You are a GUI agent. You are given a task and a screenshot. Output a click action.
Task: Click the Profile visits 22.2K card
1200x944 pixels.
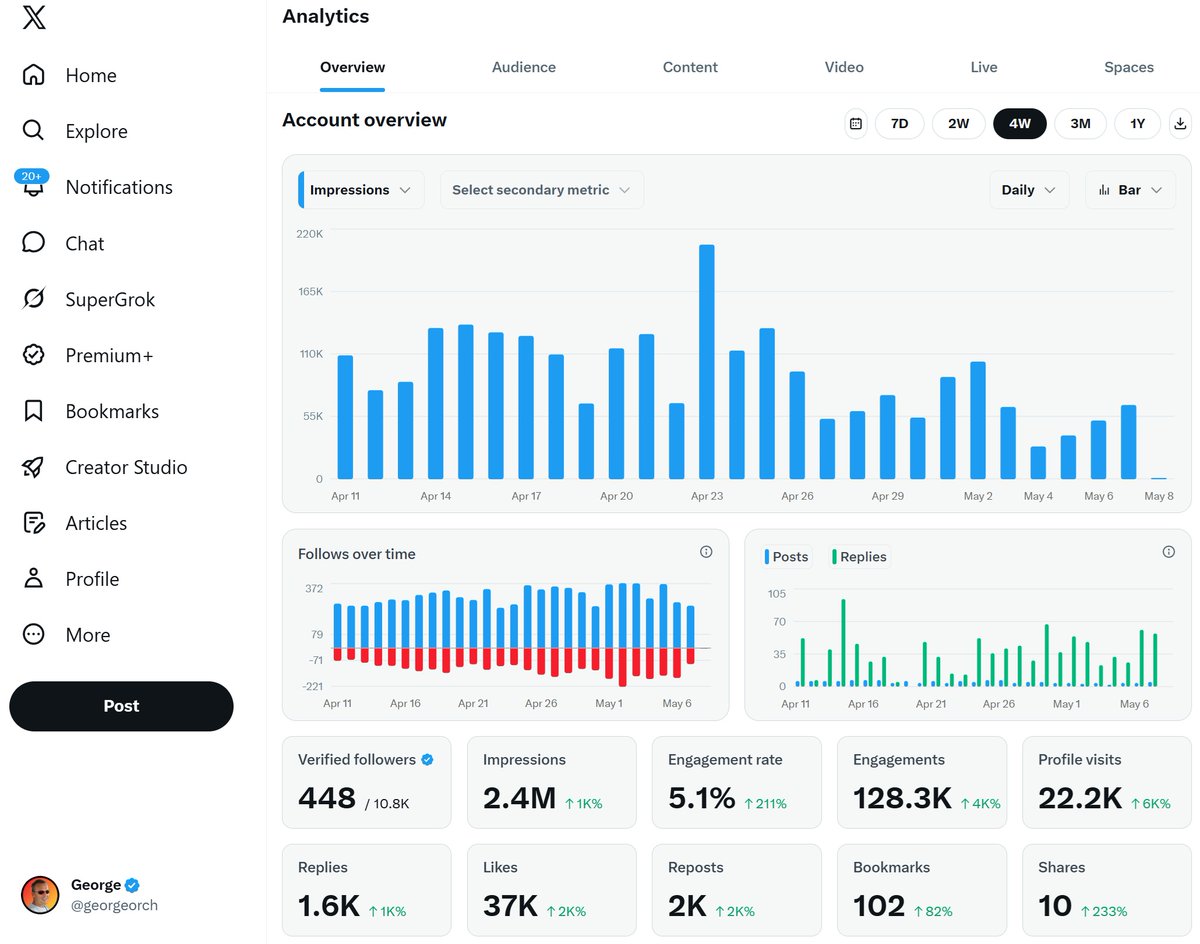coord(1107,783)
